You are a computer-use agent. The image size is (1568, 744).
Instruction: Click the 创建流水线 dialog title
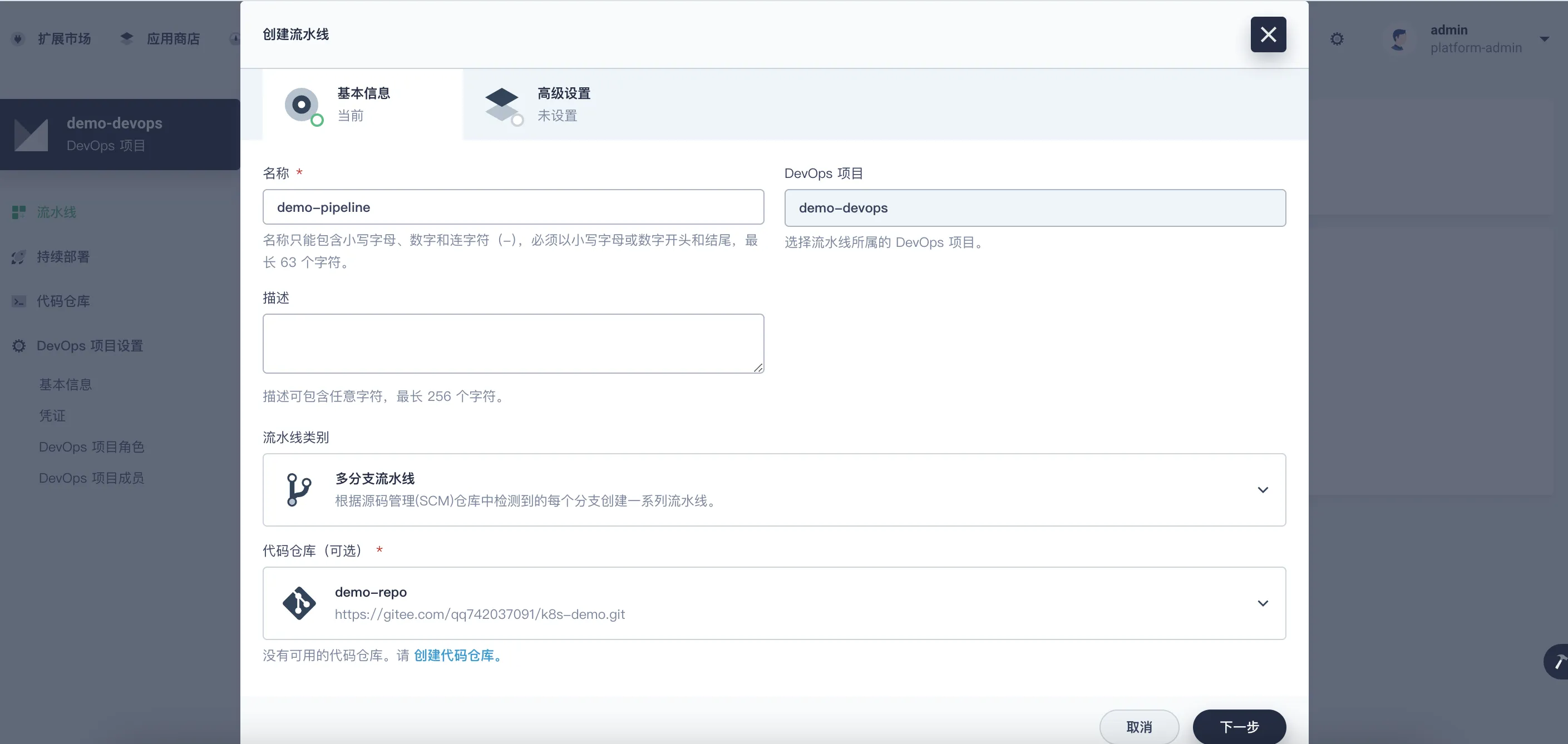[295, 34]
